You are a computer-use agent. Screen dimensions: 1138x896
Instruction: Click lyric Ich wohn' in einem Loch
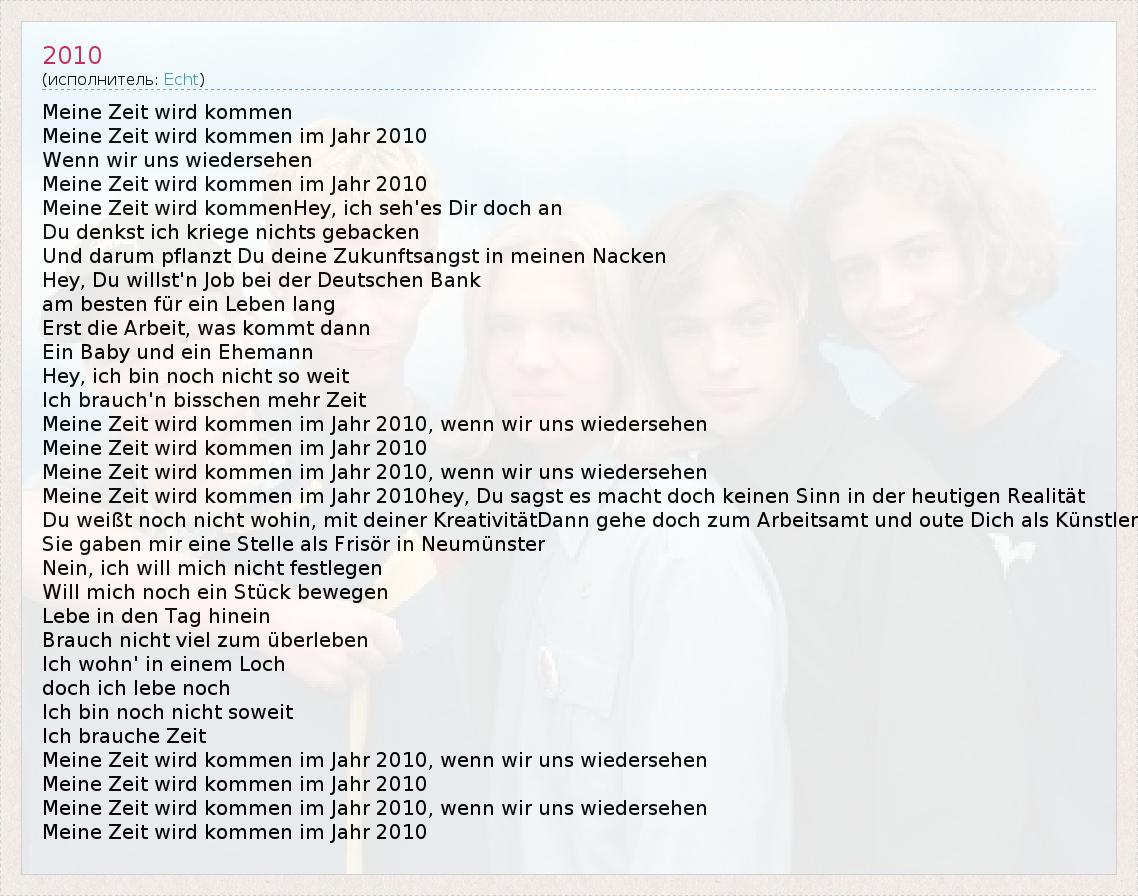click(163, 664)
